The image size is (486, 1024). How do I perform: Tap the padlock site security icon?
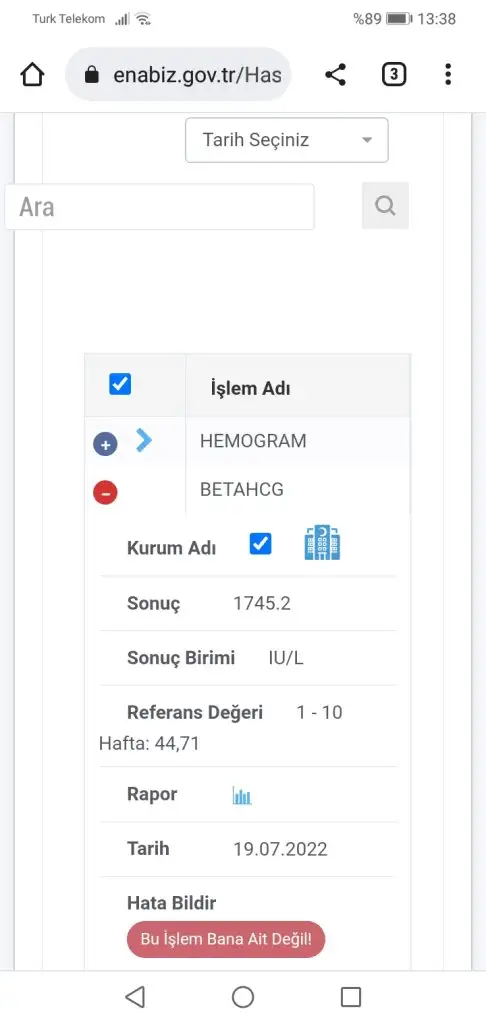(92, 75)
